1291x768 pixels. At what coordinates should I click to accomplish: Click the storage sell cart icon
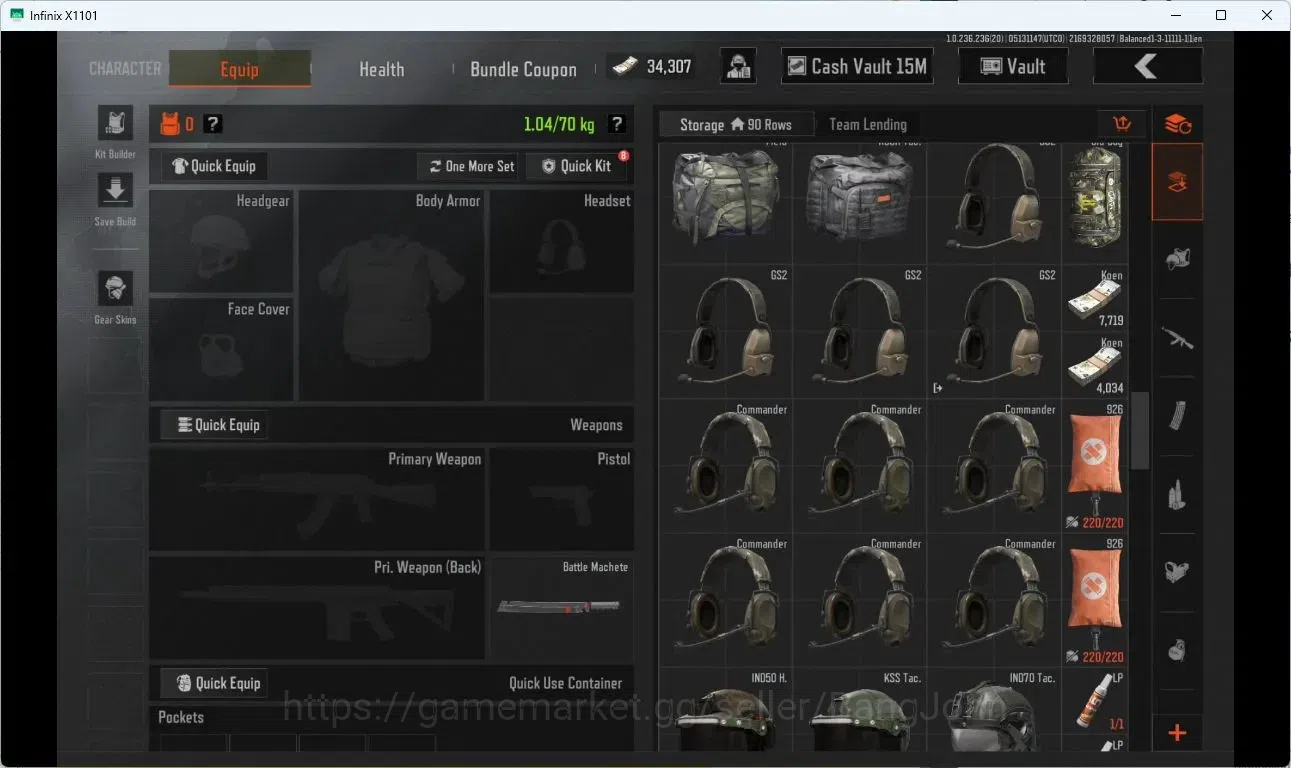pyautogui.click(x=1121, y=124)
